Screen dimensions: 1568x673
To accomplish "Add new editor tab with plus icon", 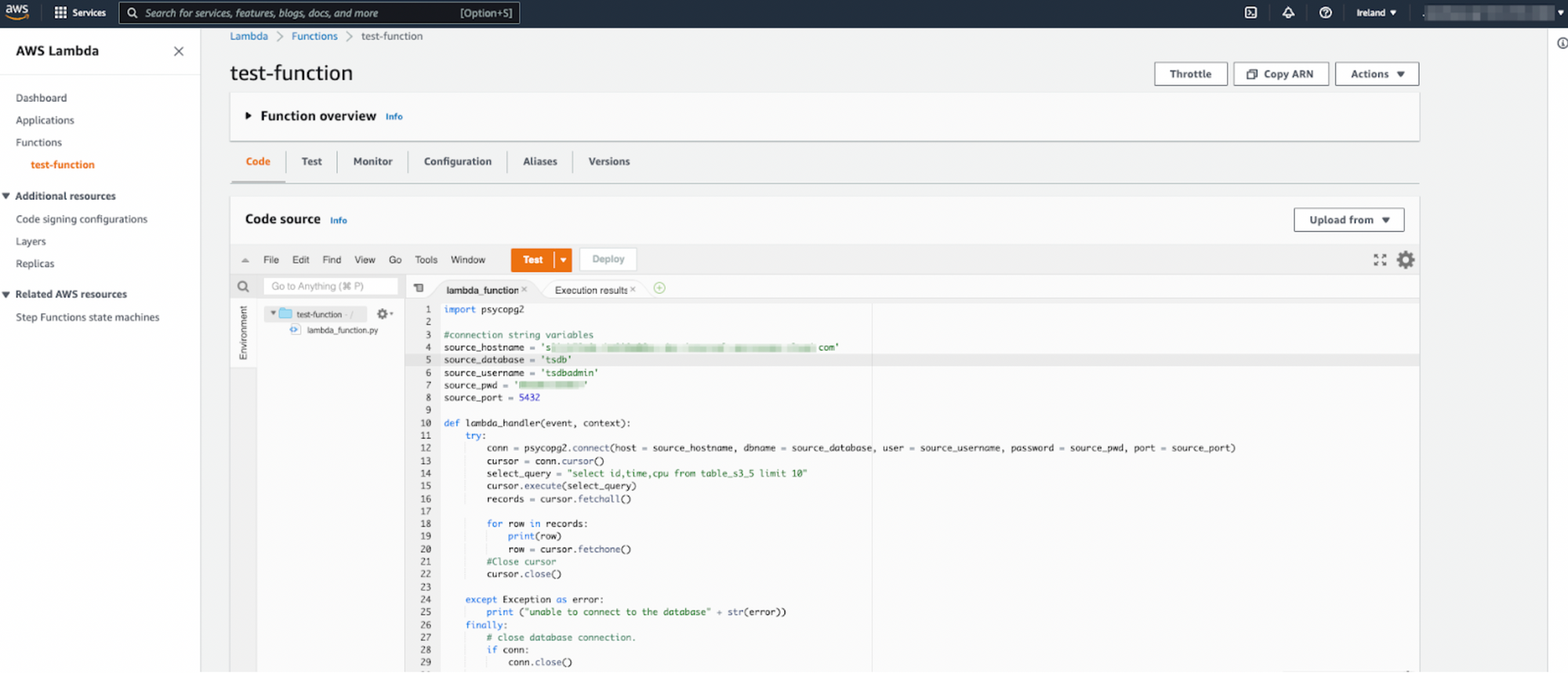I will [659, 288].
